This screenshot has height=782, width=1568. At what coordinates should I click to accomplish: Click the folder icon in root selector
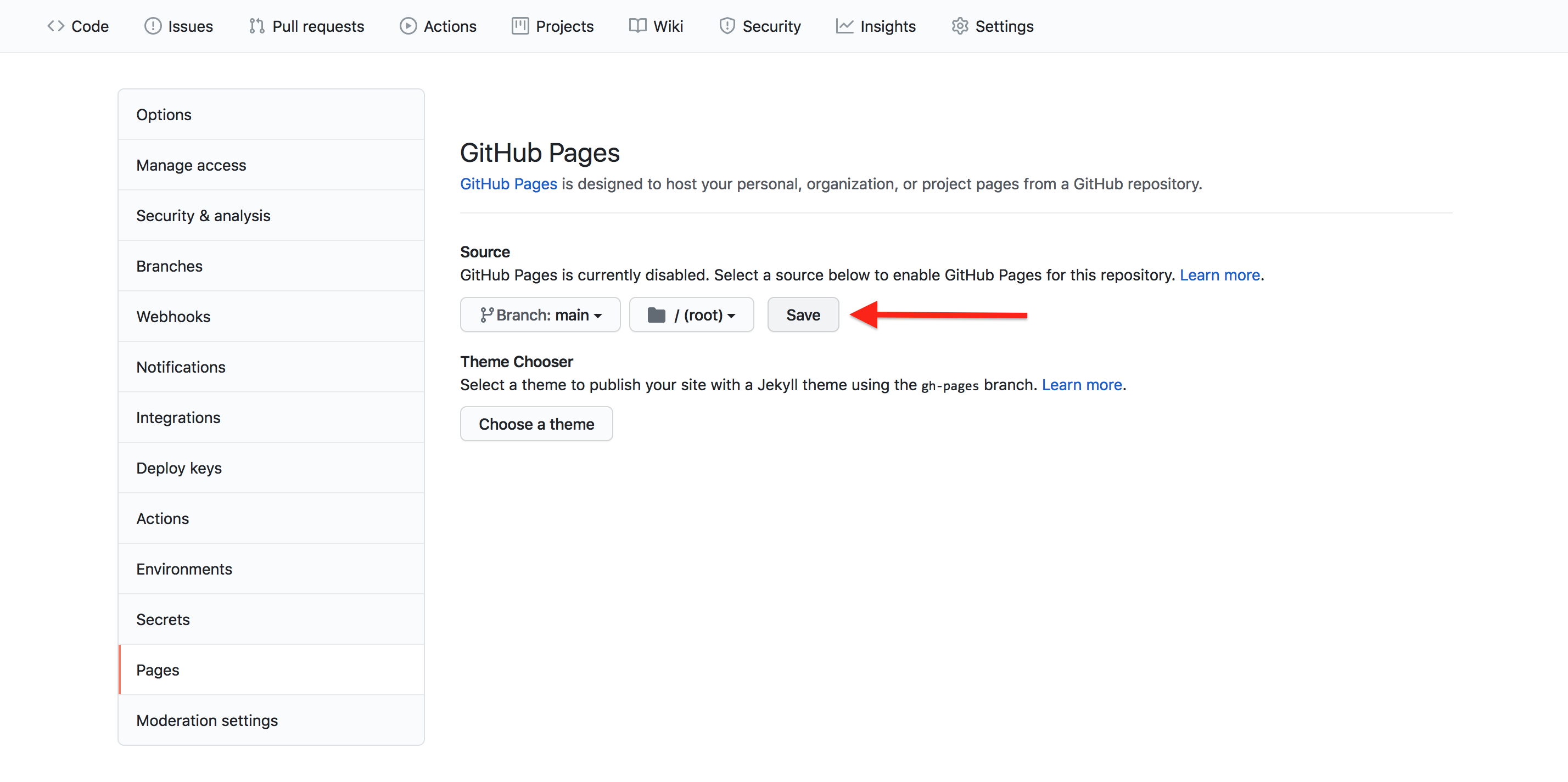tap(656, 314)
